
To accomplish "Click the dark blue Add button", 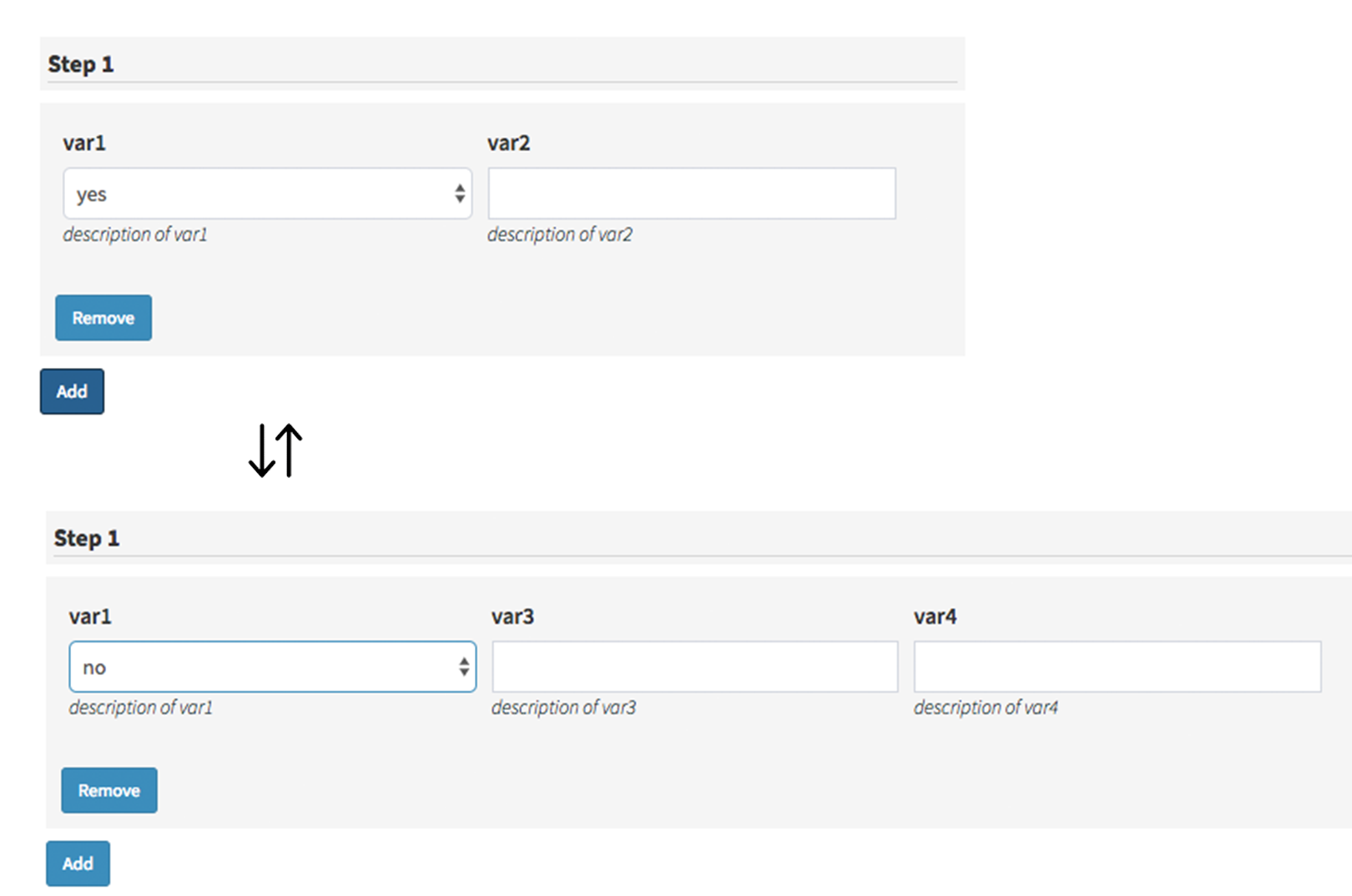I will pos(72,391).
